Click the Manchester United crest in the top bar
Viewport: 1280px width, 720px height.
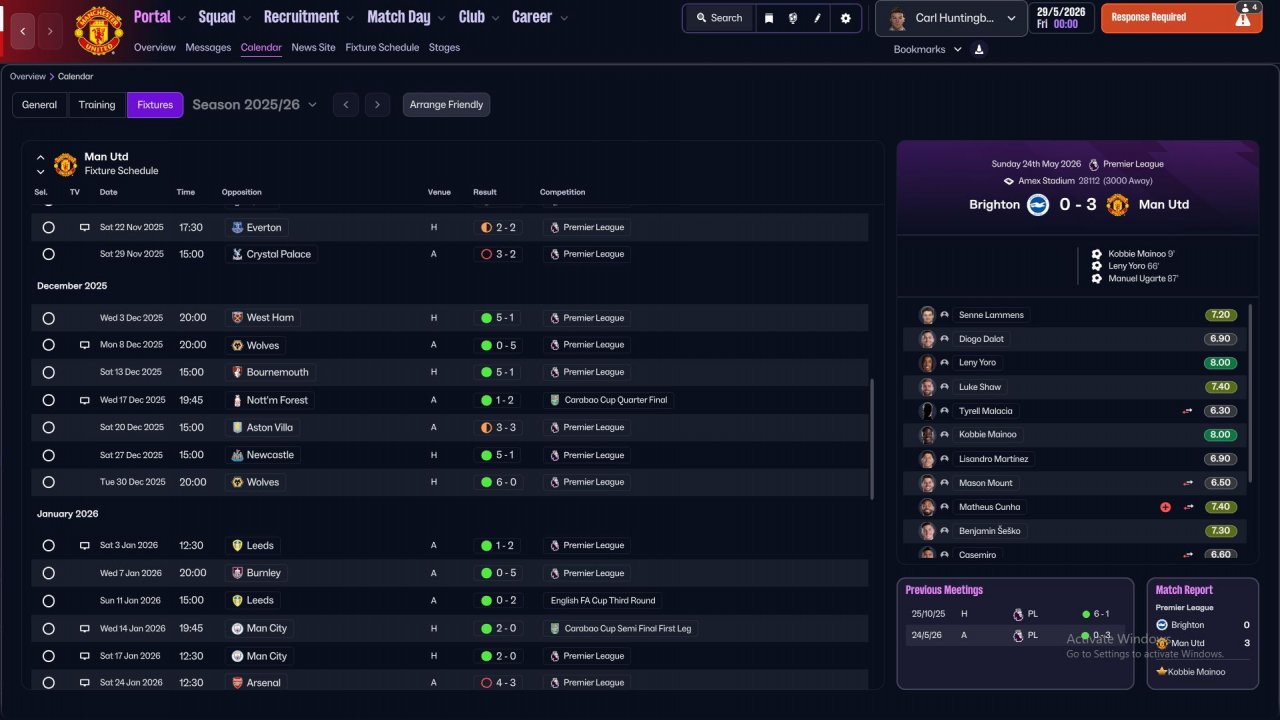[x=98, y=31]
